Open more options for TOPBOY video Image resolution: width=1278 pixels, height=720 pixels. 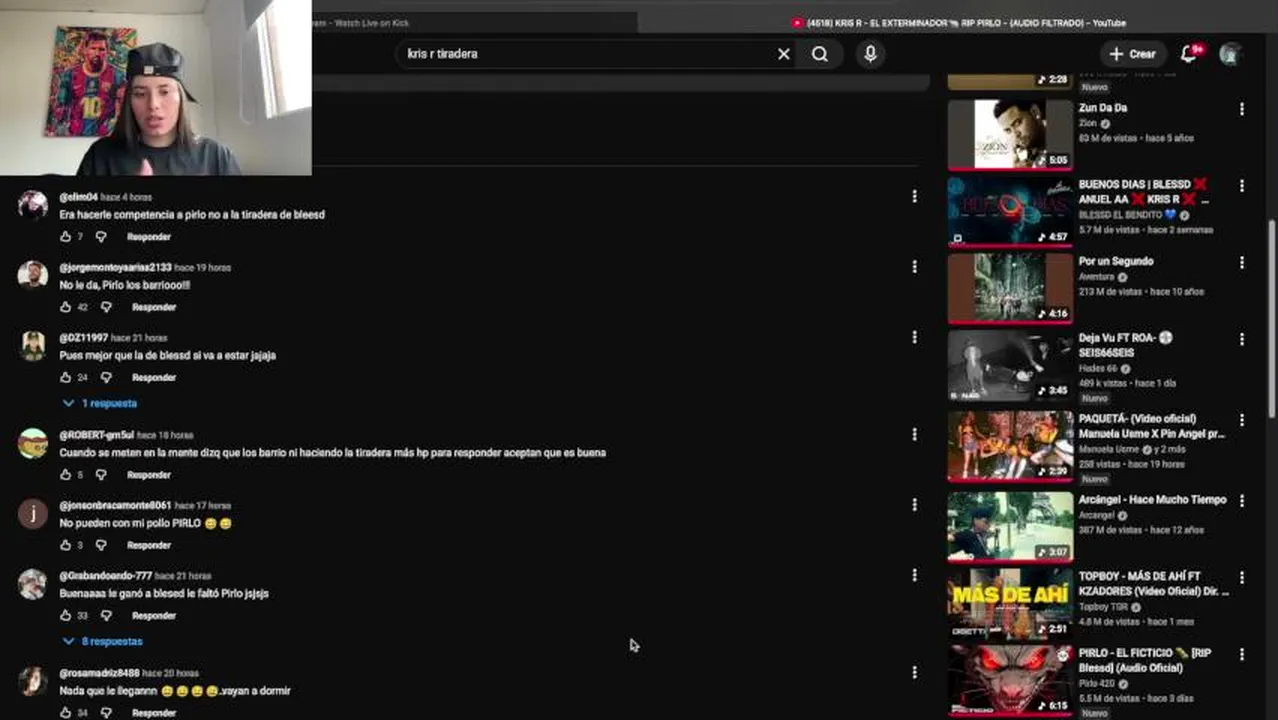coord(1242,577)
